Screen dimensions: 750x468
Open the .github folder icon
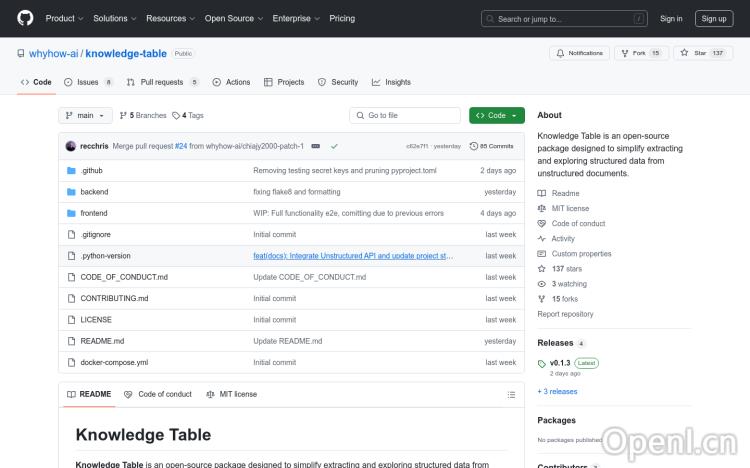click(x=71, y=170)
